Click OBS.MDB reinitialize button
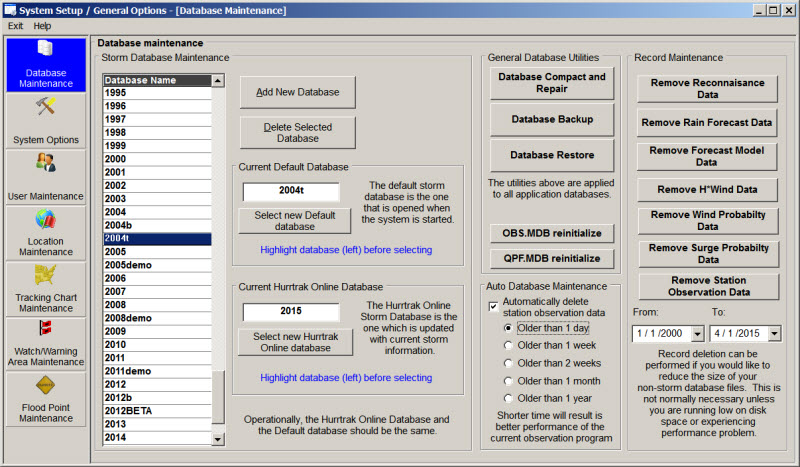 pos(552,233)
